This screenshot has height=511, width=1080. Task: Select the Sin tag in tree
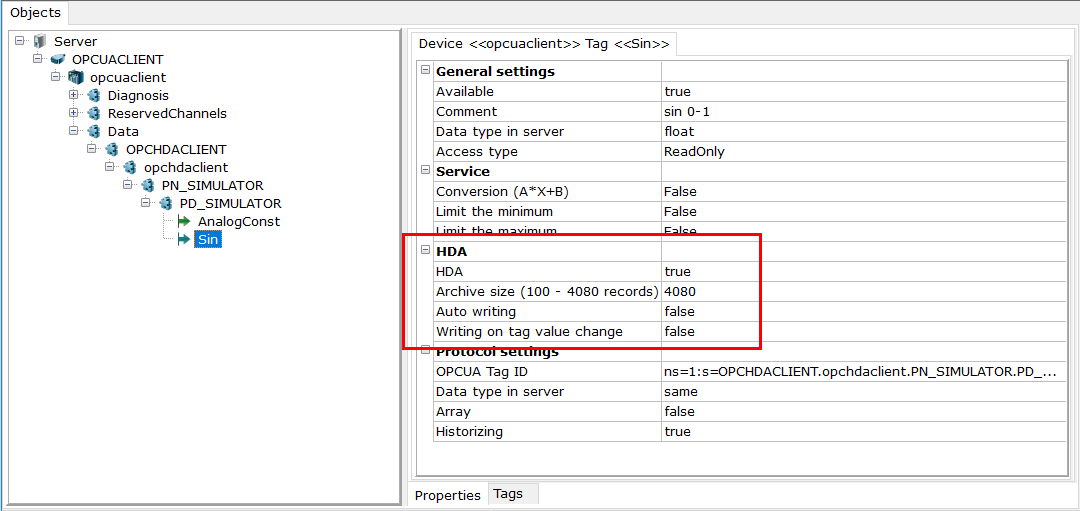coord(207,240)
